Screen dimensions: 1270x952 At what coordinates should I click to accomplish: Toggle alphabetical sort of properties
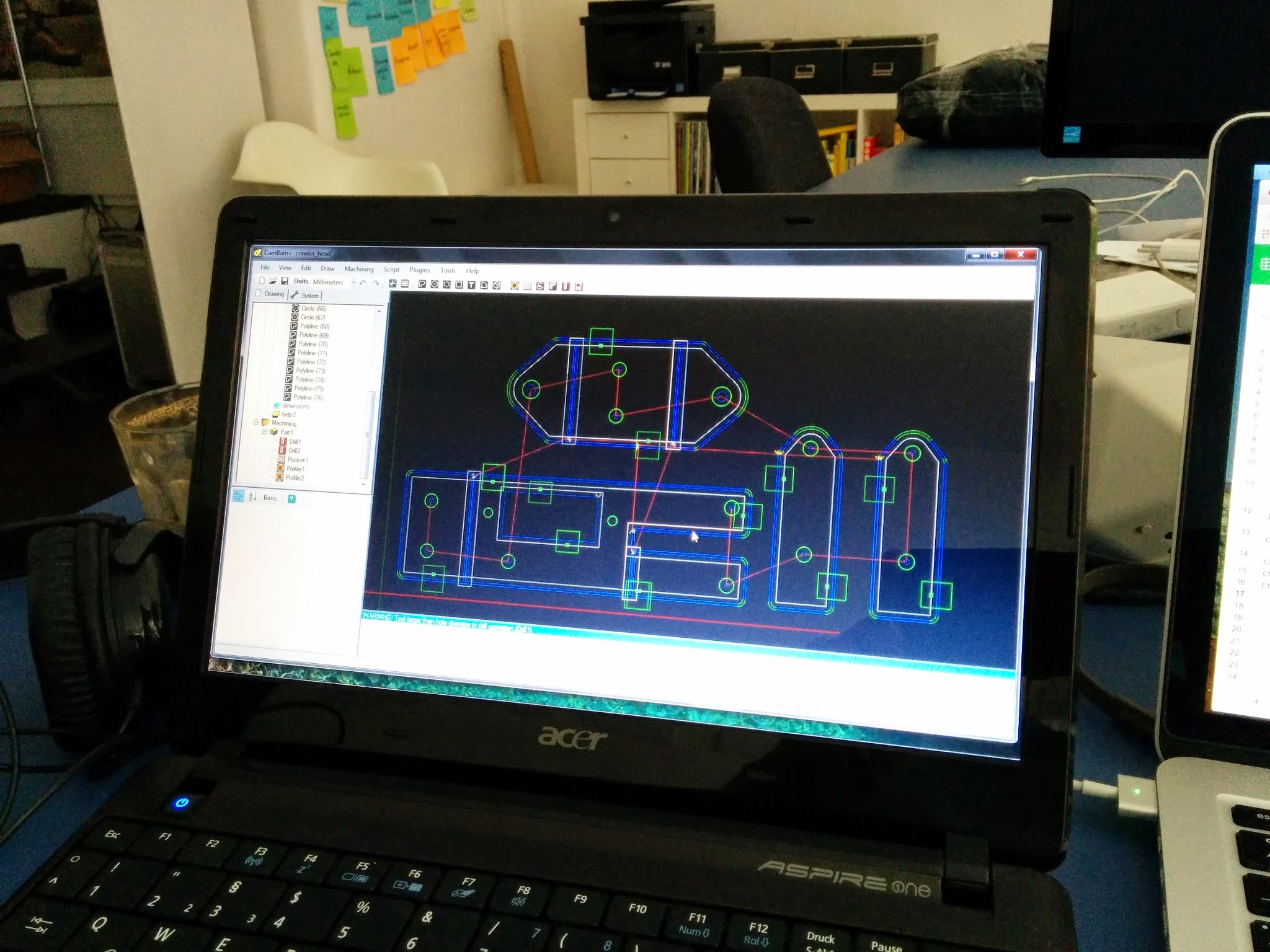click(252, 497)
